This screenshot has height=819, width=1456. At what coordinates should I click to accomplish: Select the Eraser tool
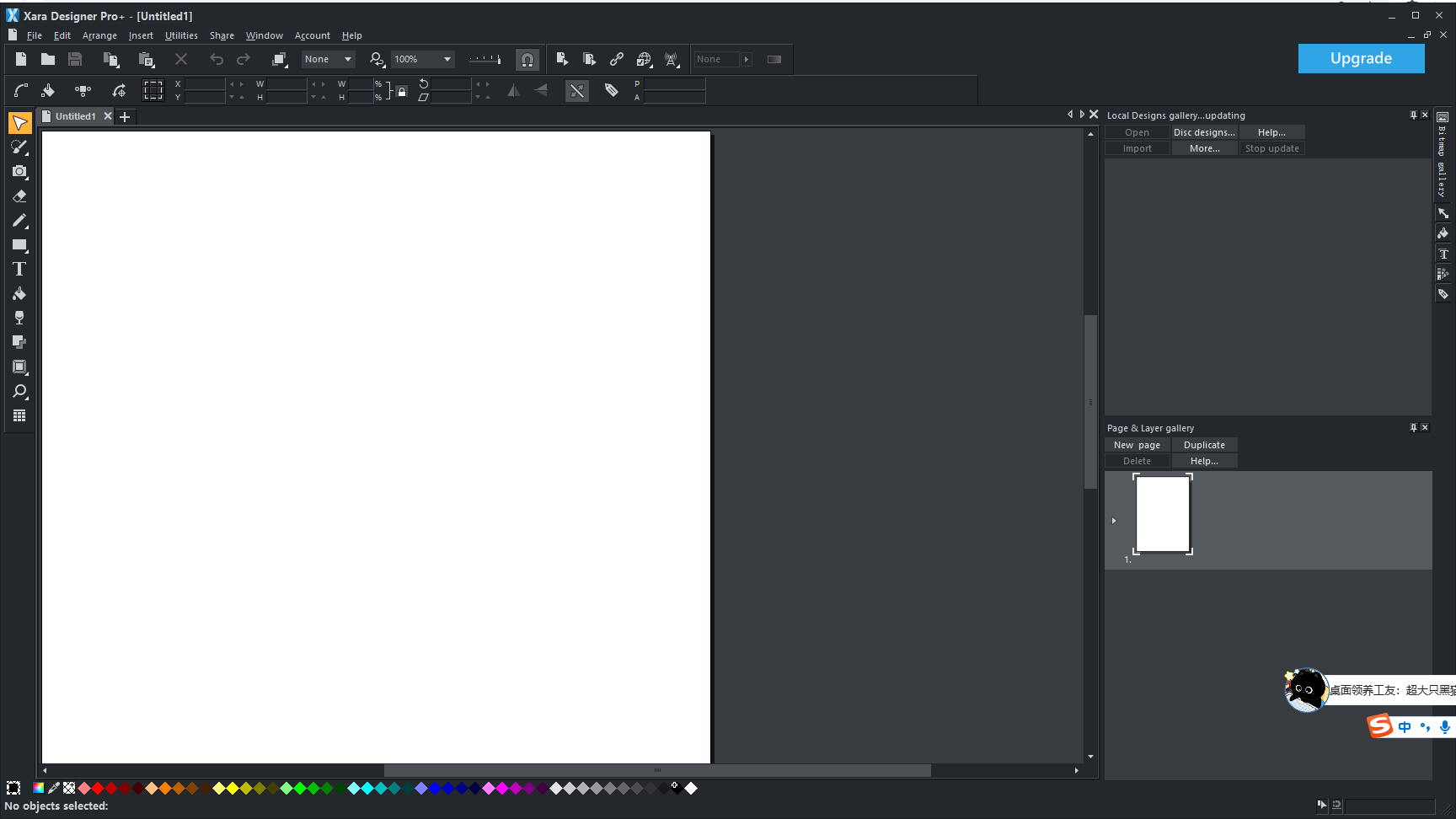point(19,196)
